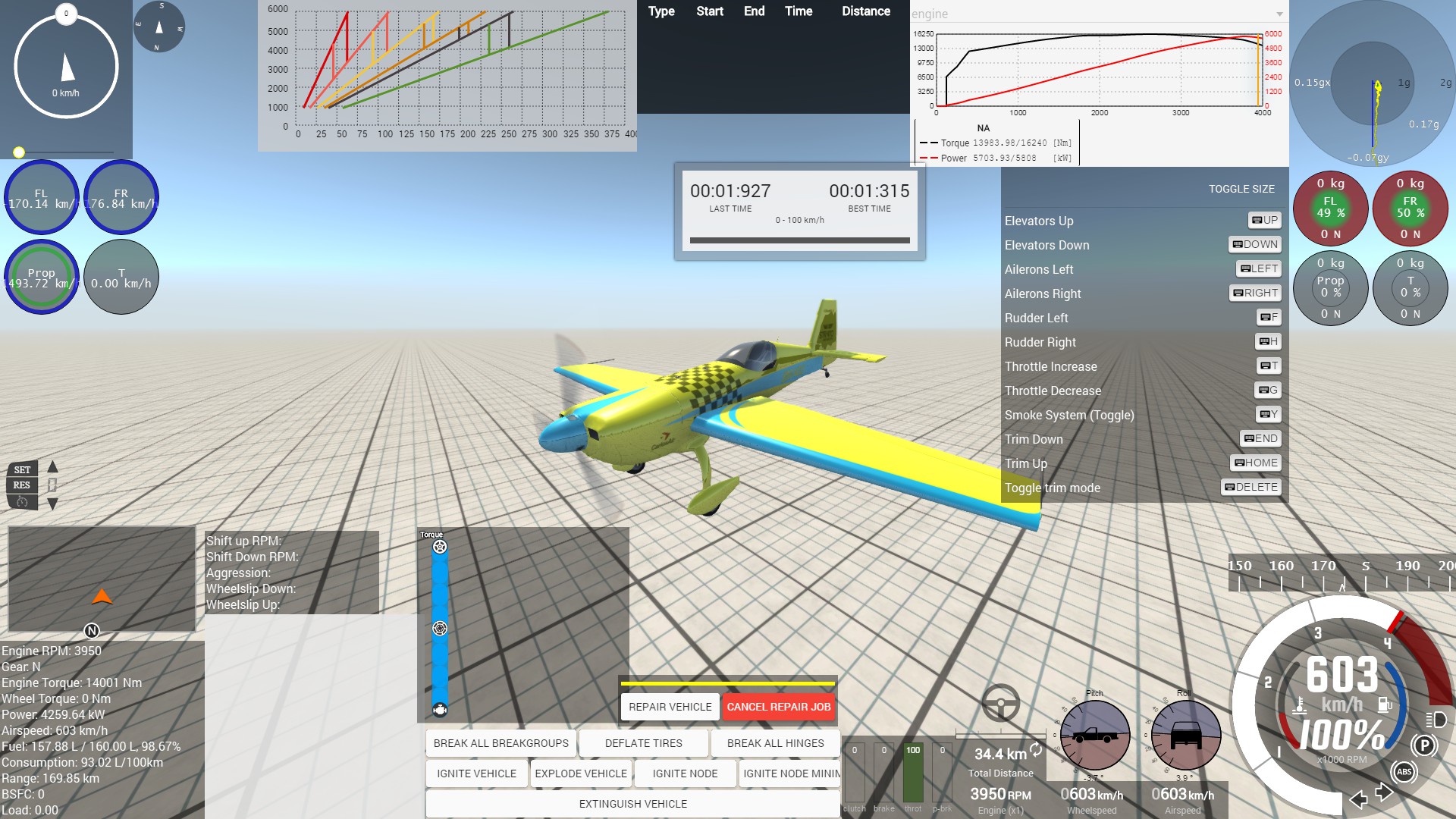Click the Start column header
The width and height of the screenshot is (1456, 819).
tap(710, 11)
